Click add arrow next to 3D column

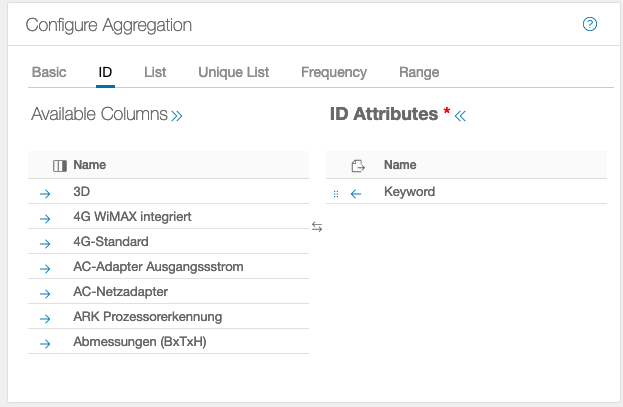pos(45,192)
